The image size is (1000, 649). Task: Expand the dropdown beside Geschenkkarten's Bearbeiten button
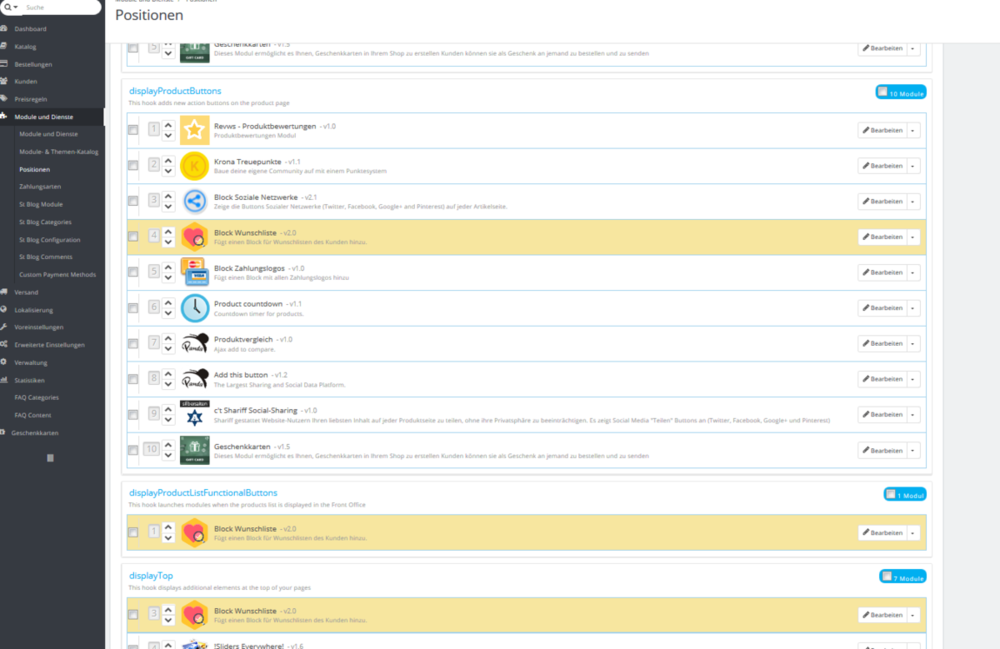pyautogui.click(x=913, y=450)
